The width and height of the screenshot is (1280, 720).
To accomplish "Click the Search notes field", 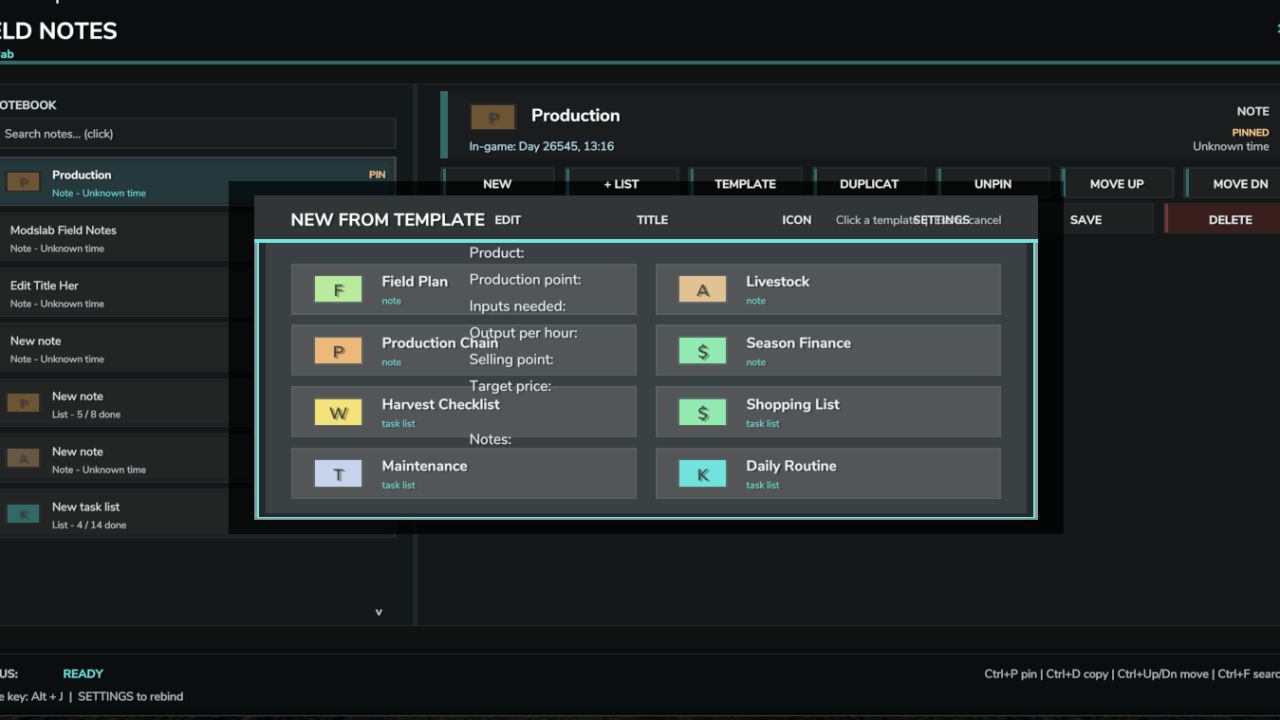I will [198, 134].
